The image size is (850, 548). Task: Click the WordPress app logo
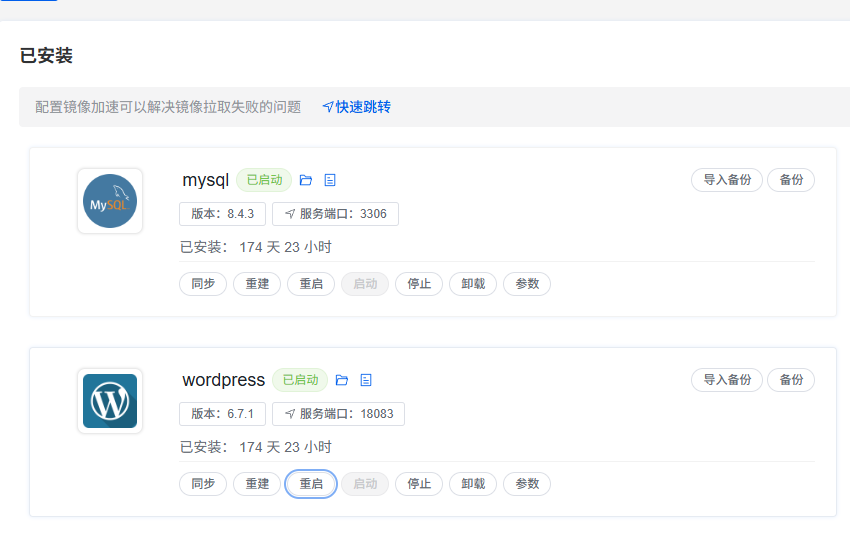[110, 401]
